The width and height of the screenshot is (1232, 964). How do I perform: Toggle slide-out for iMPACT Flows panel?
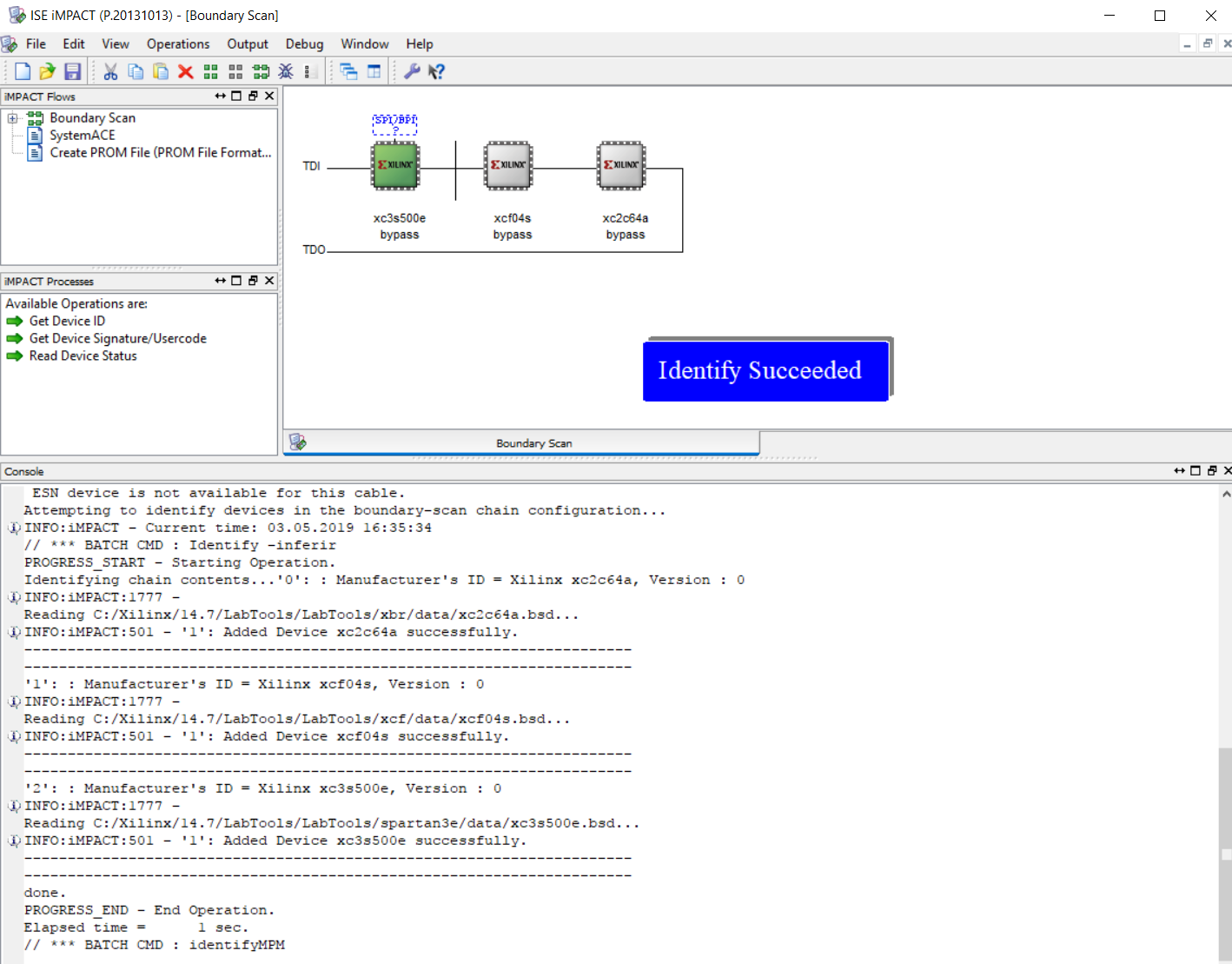click(221, 96)
